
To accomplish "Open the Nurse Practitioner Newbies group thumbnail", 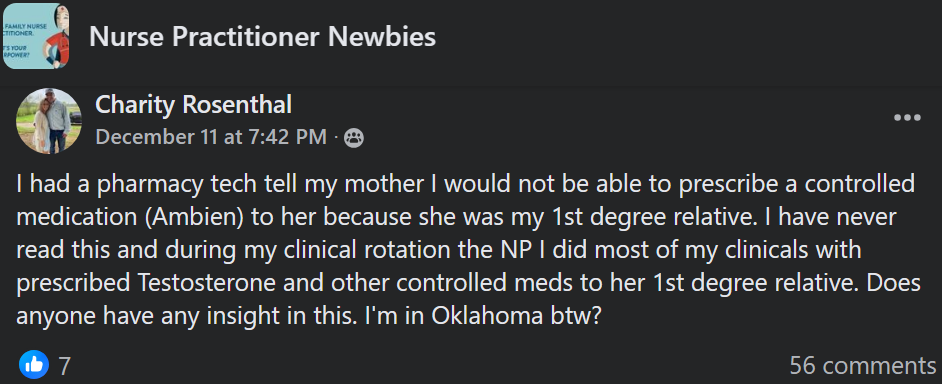I will pyautogui.click(x=35, y=36).
